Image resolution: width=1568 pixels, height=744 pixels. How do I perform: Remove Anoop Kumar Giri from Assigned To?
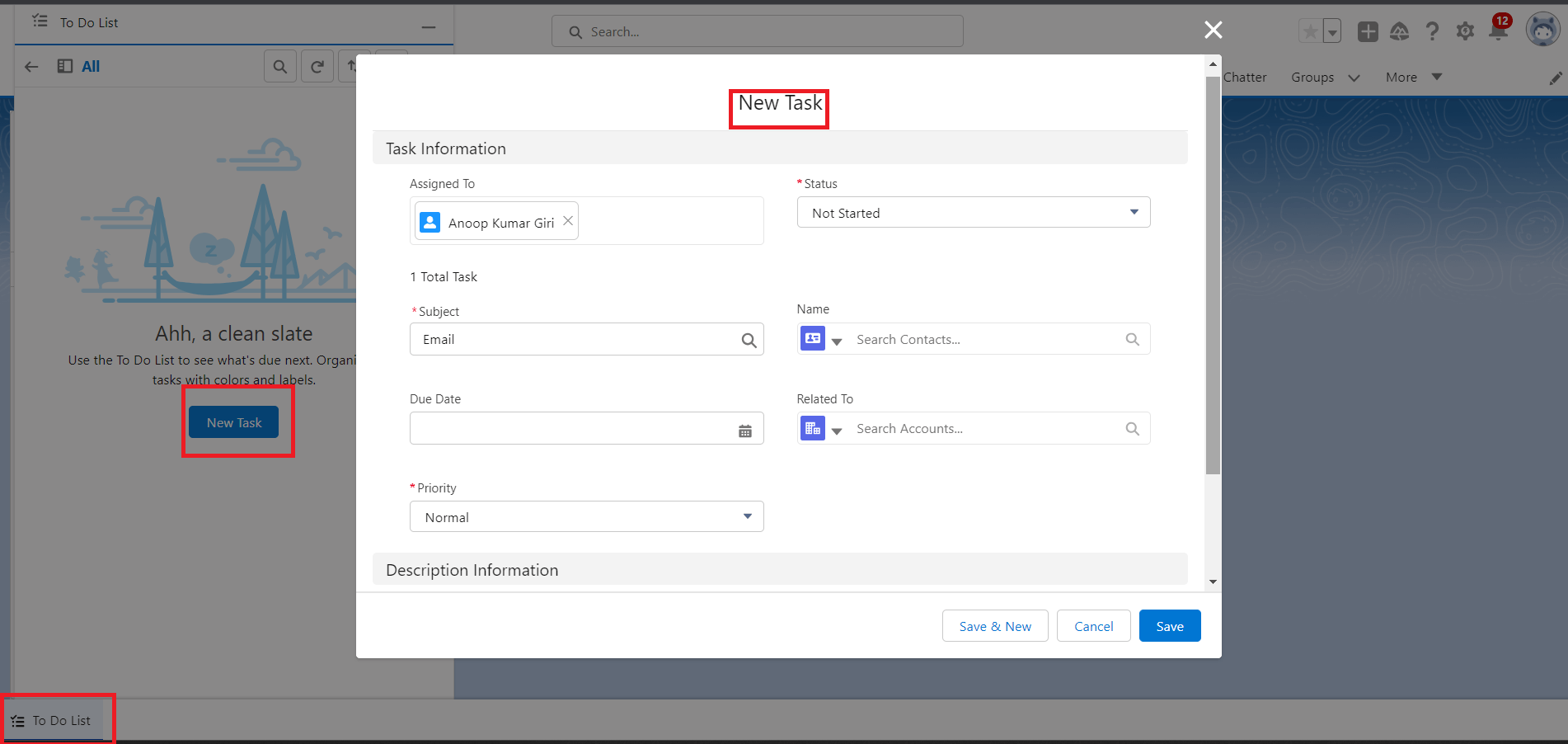pyautogui.click(x=567, y=220)
